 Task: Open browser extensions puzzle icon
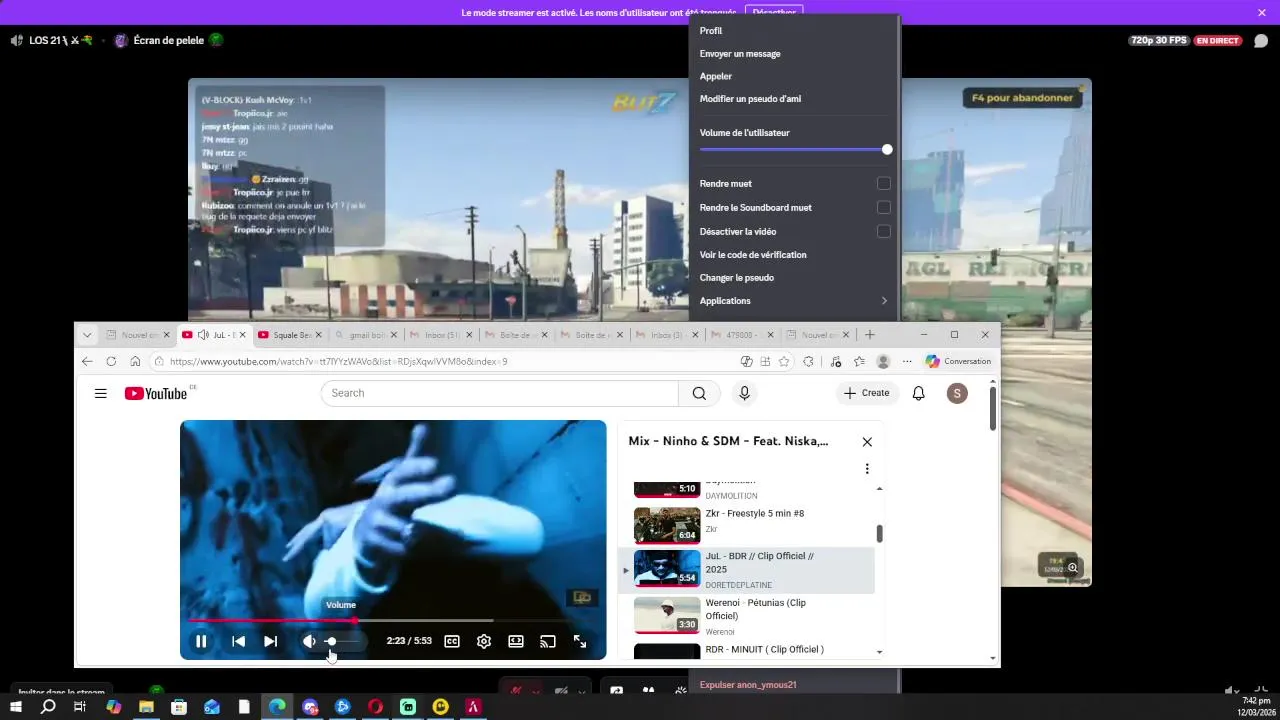(x=808, y=361)
